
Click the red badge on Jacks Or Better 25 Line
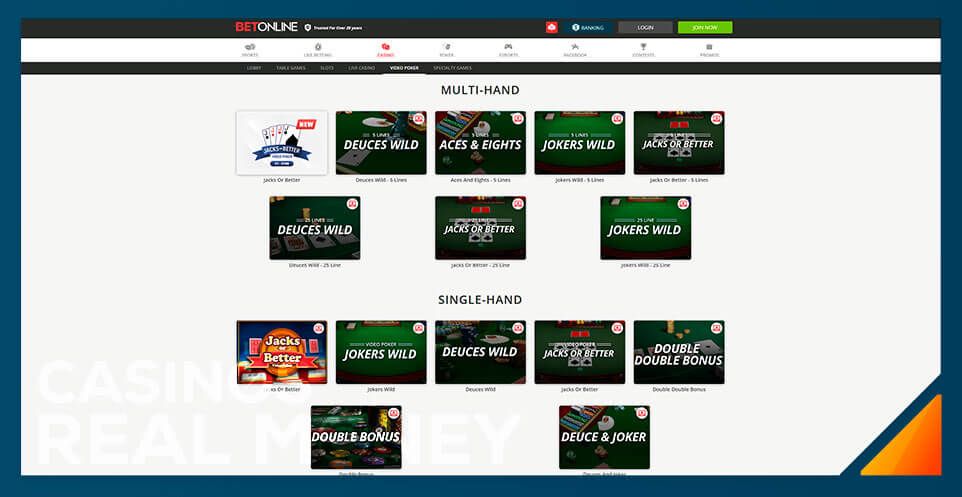pyautogui.click(x=518, y=204)
